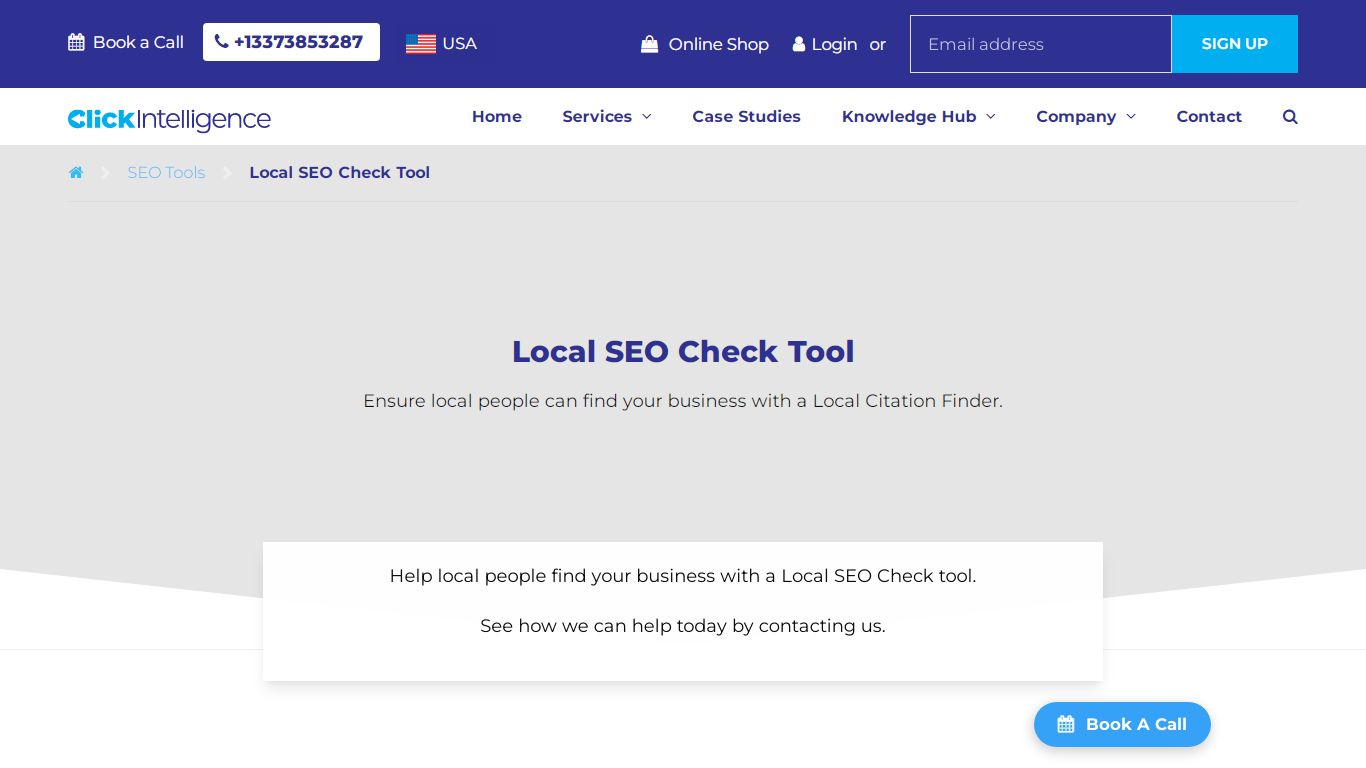Click the user icon next to Login

point(799,44)
